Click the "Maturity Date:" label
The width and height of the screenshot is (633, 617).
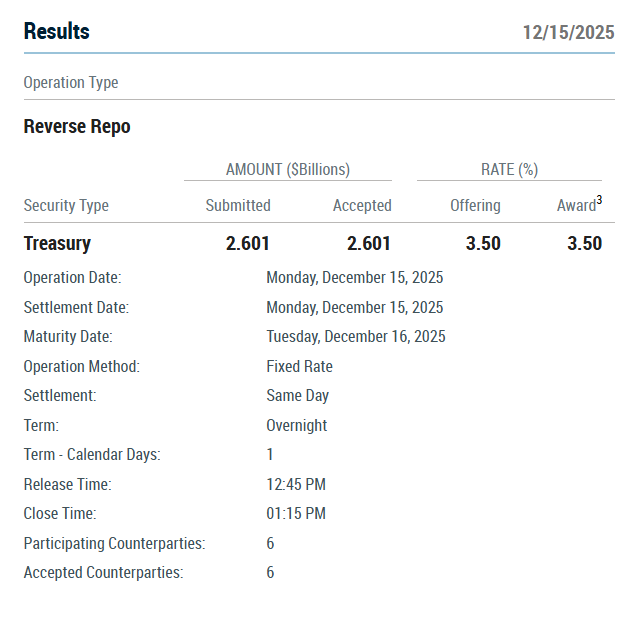coord(68,337)
